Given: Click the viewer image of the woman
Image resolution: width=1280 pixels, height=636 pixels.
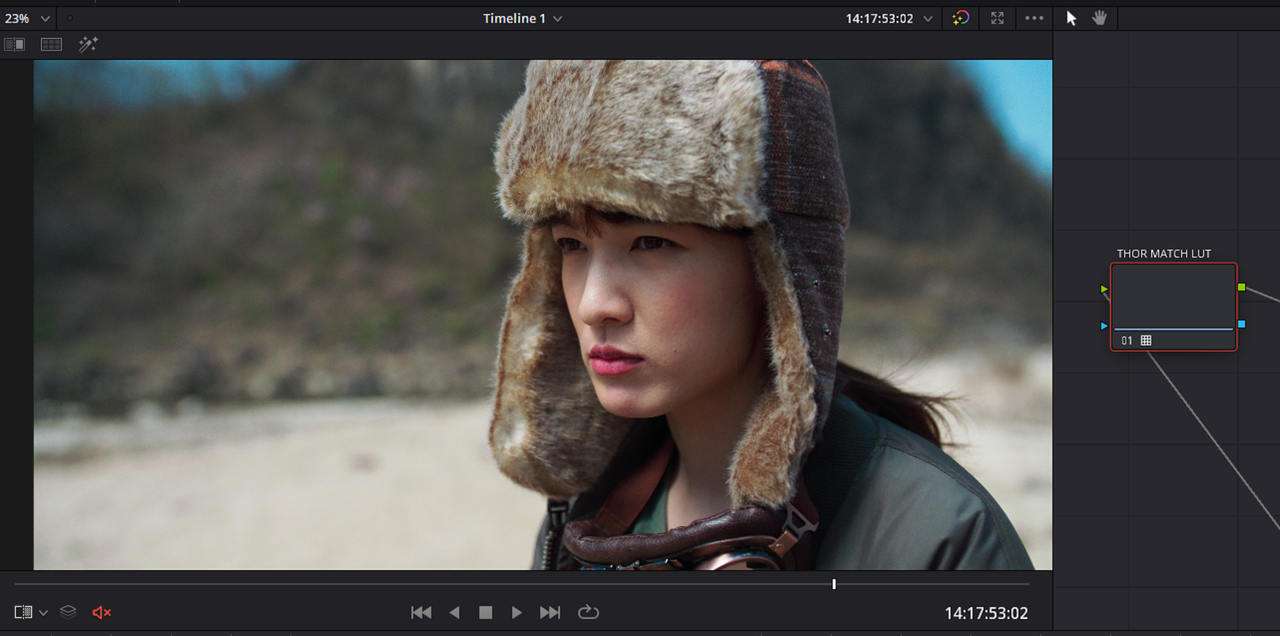Looking at the screenshot, I should pos(543,315).
